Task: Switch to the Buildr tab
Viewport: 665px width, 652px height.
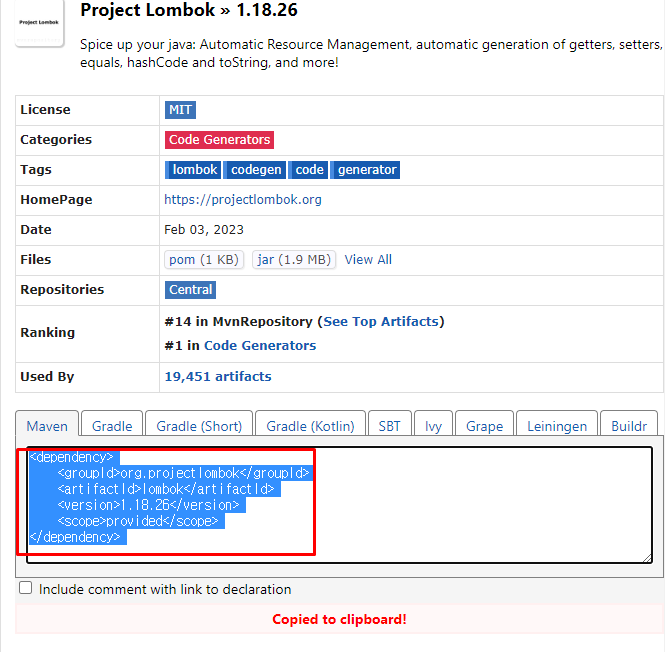Action: click(629, 425)
